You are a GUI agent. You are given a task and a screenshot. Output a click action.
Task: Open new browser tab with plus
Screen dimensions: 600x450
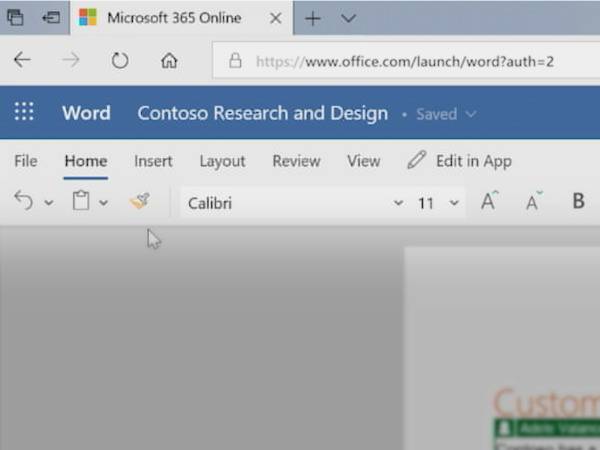tap(313, 18)
